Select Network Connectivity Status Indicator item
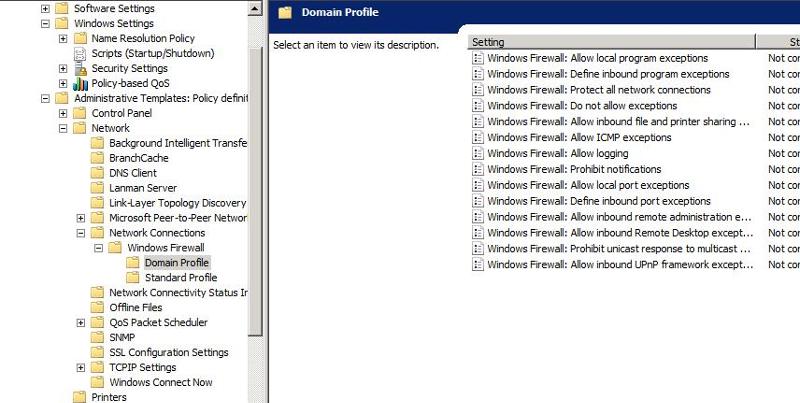The image size is (800, 403). pyautogui.click(x=178, y=293)
